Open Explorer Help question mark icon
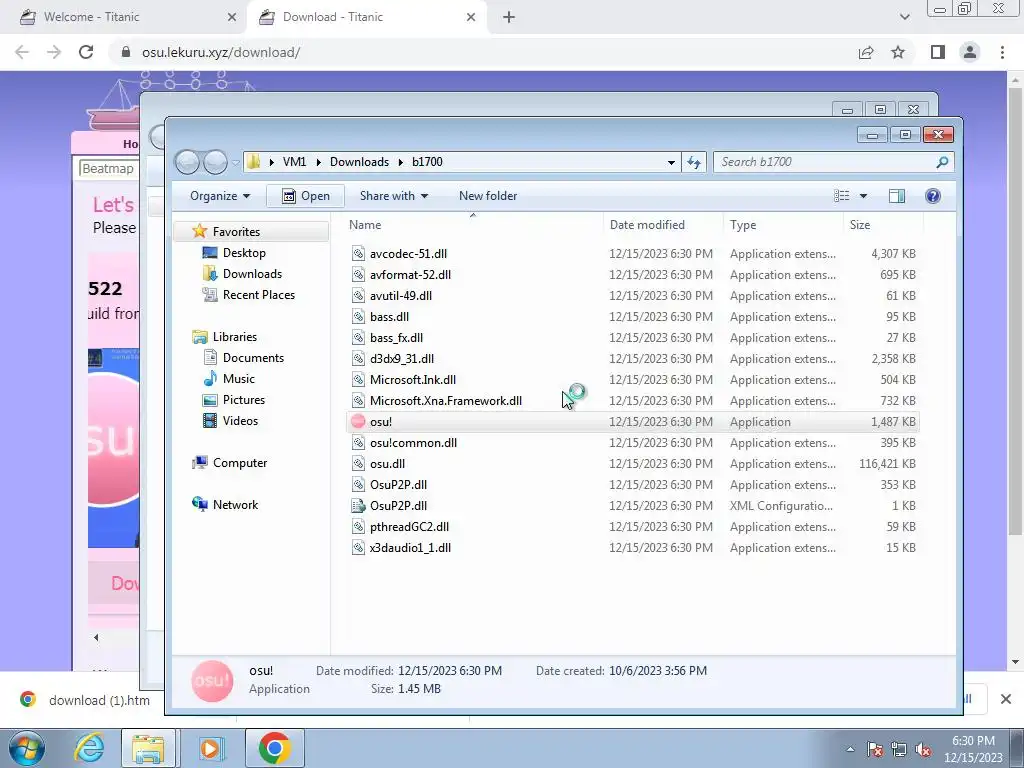 [x=933, y=196]
